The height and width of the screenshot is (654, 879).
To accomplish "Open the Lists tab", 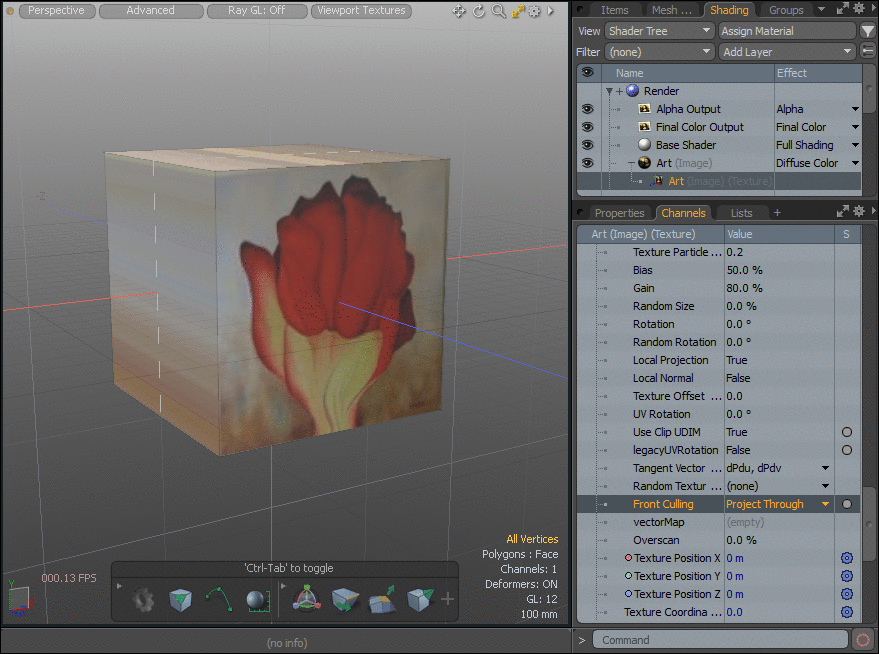I will coord(742,212).
